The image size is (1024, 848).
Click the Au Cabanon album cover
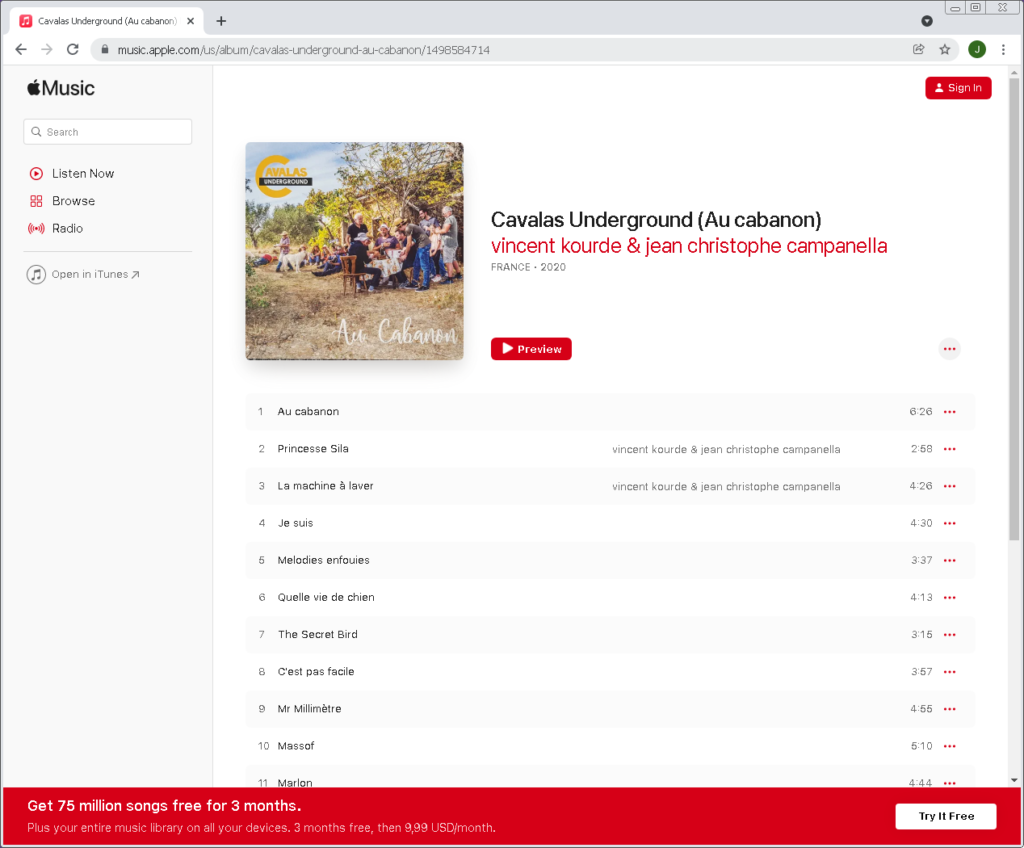tap(355, 251)
